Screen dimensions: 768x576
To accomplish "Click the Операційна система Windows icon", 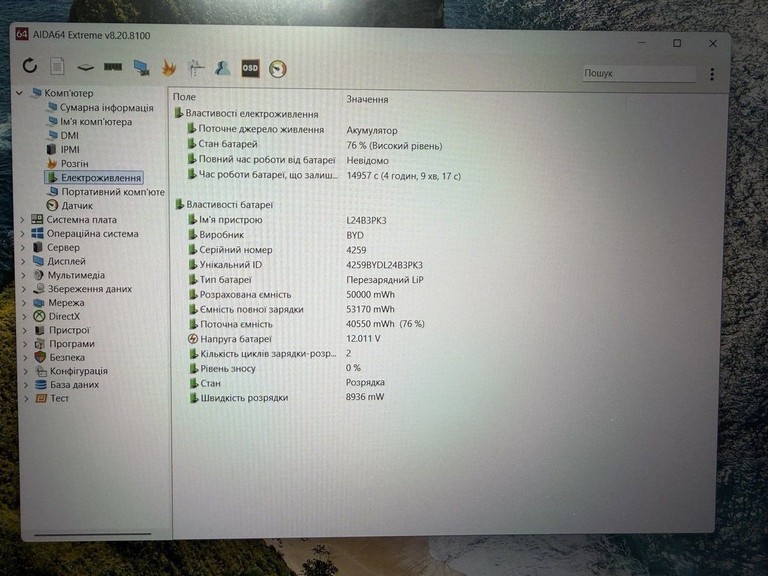I will (37, 234).
